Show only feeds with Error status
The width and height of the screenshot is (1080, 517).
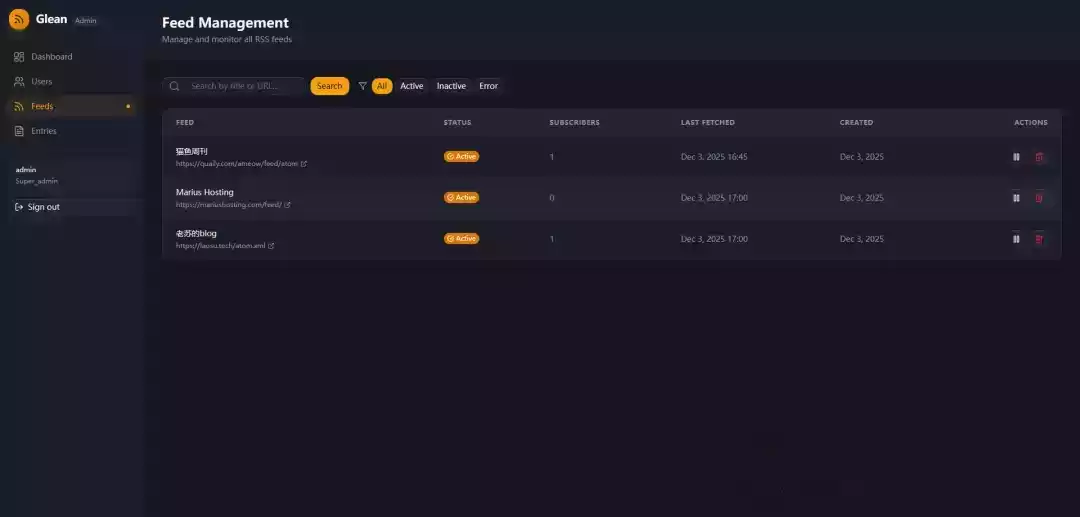pos(488,86)
